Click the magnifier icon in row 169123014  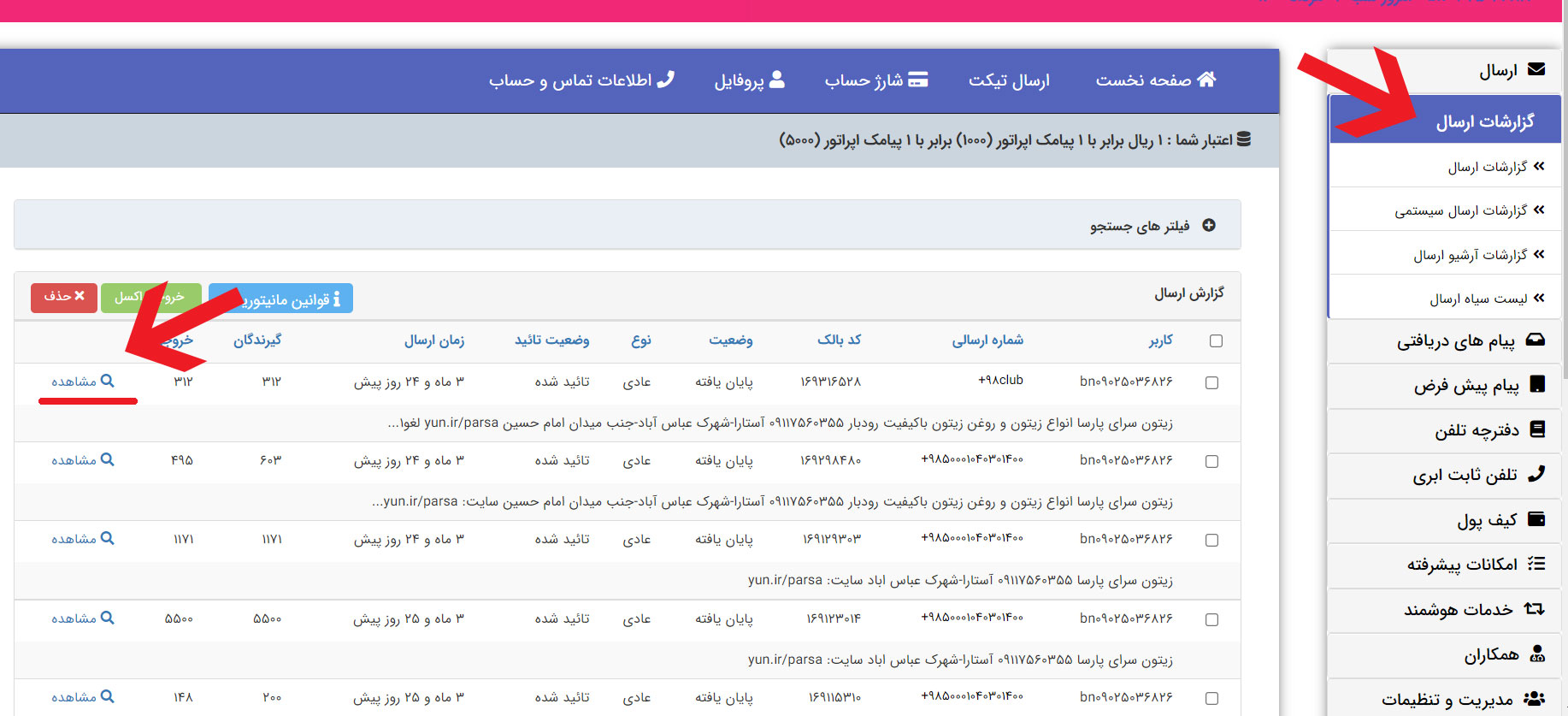[107, 618]
